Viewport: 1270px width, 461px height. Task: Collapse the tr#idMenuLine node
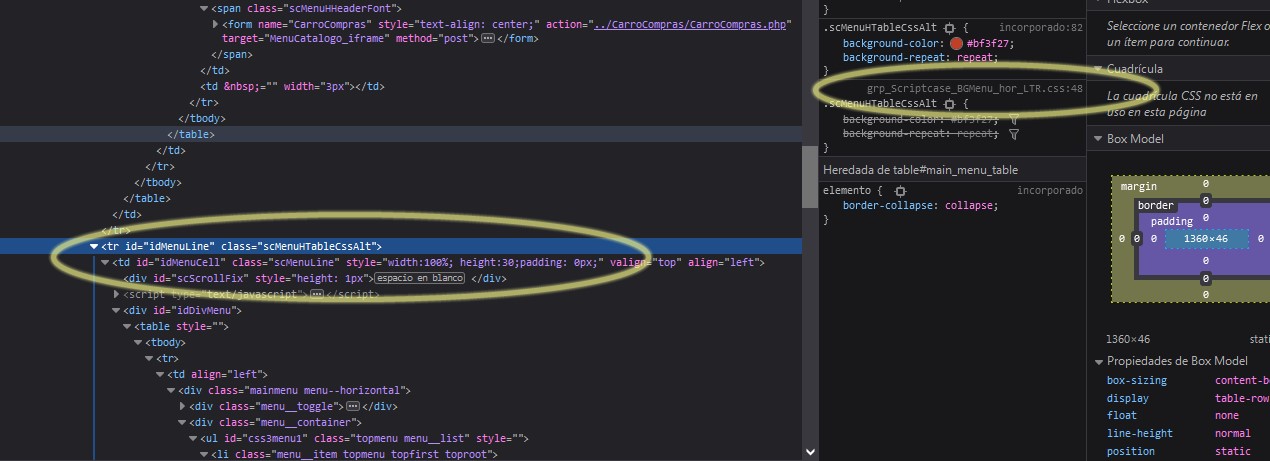point(94,246)
